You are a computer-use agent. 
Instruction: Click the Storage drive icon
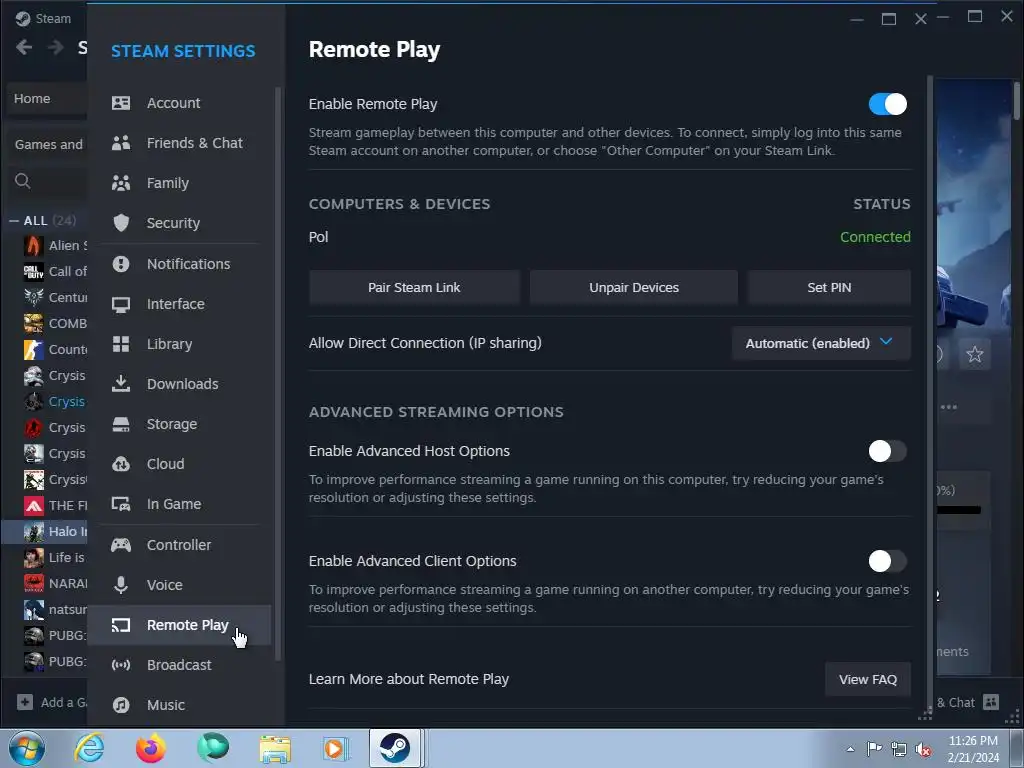[121, 424]
